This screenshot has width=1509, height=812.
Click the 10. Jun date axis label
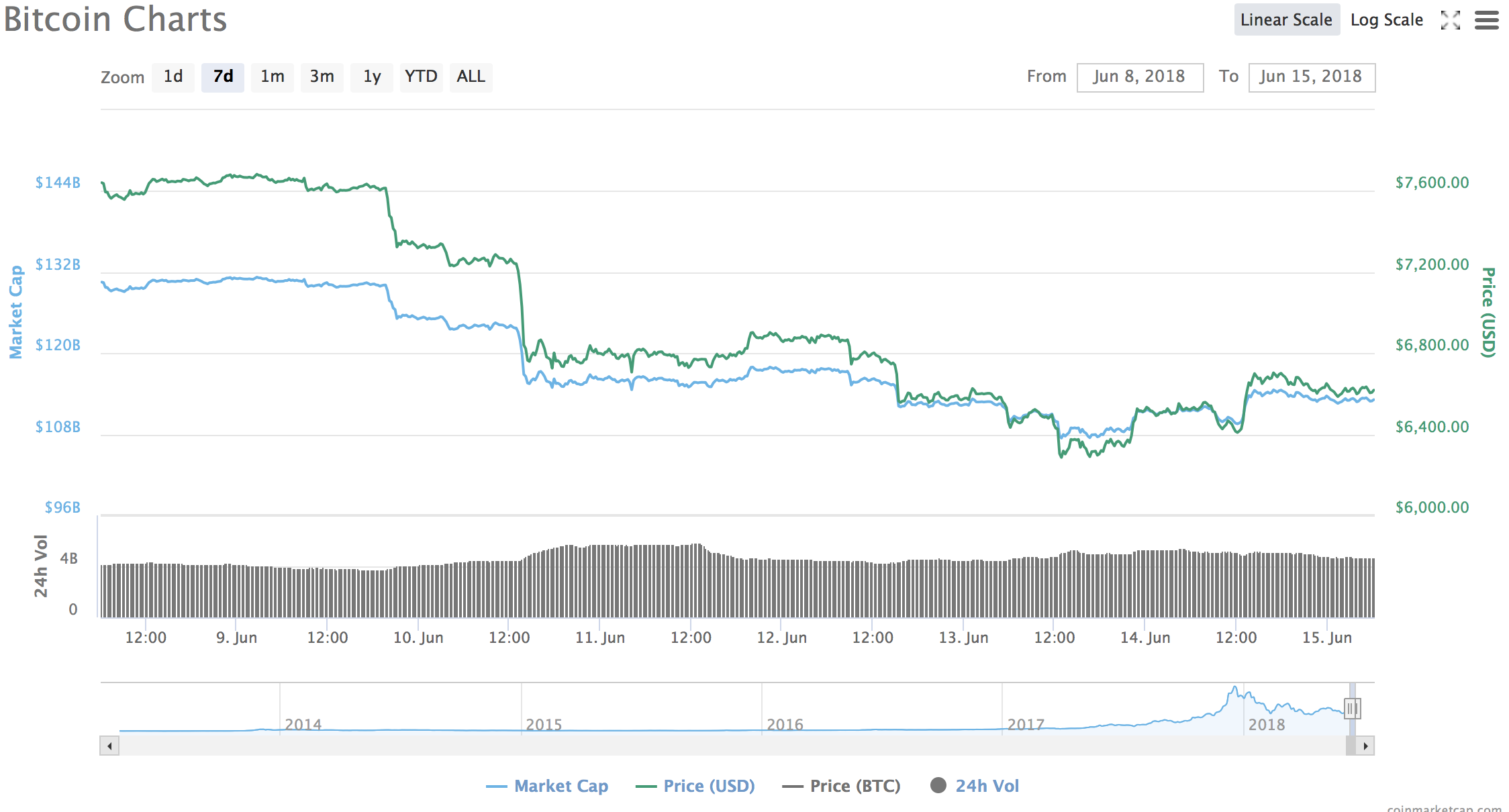418,638
